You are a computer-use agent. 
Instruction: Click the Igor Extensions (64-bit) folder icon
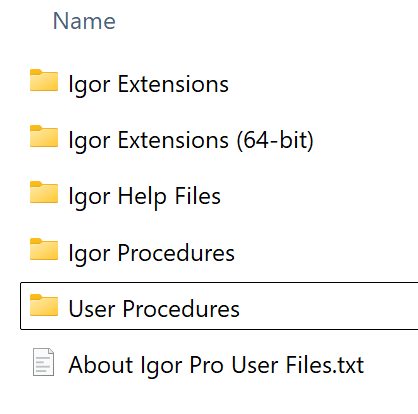click(44, 136)
